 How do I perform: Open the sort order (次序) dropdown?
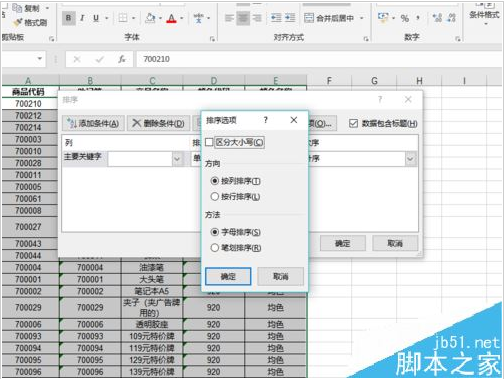[411, 159]
